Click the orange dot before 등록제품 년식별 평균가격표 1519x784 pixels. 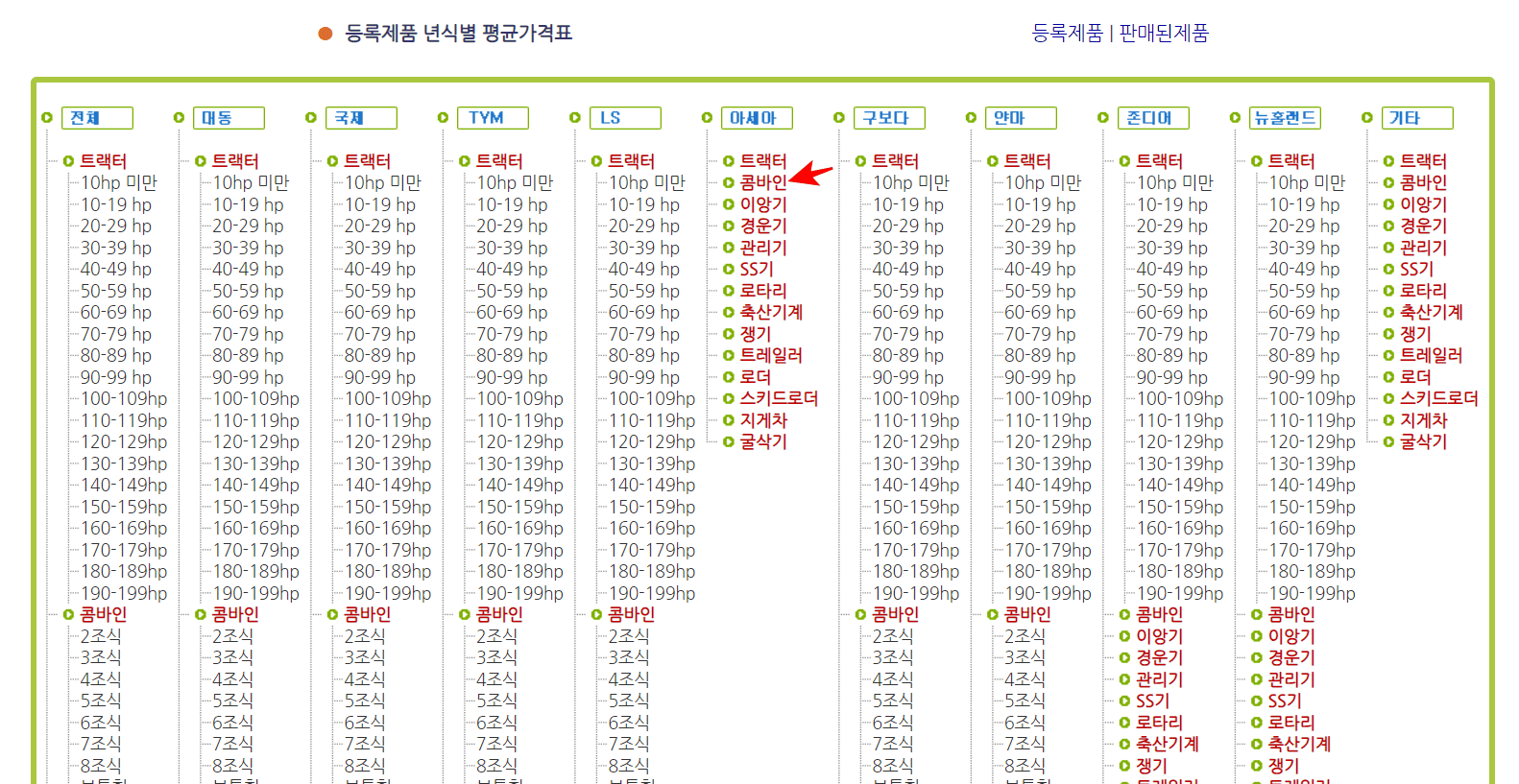point(325,34)
